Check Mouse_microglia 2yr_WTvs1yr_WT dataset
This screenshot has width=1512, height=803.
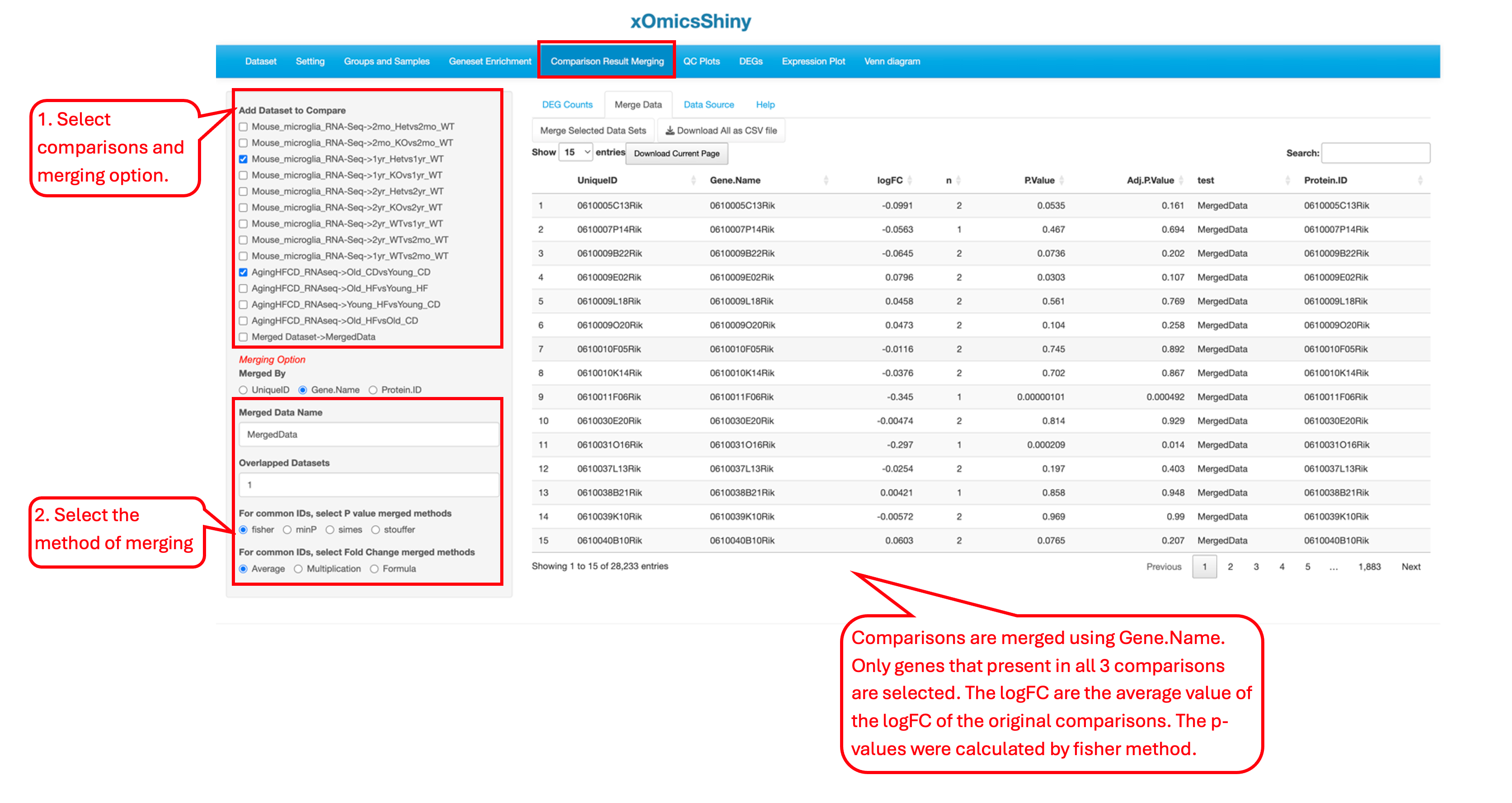[243, 224]
